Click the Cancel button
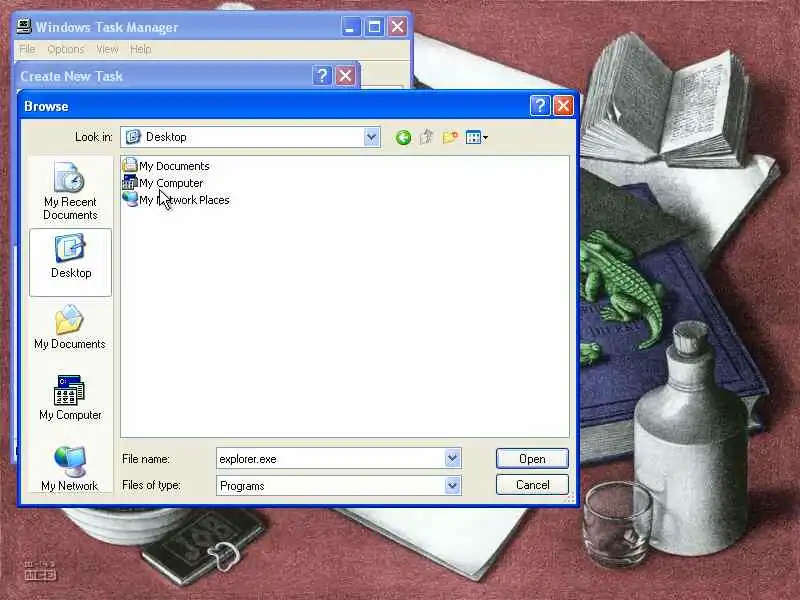Image resolution: width=800 pixels, height=600 pixels. pos(532,485)
